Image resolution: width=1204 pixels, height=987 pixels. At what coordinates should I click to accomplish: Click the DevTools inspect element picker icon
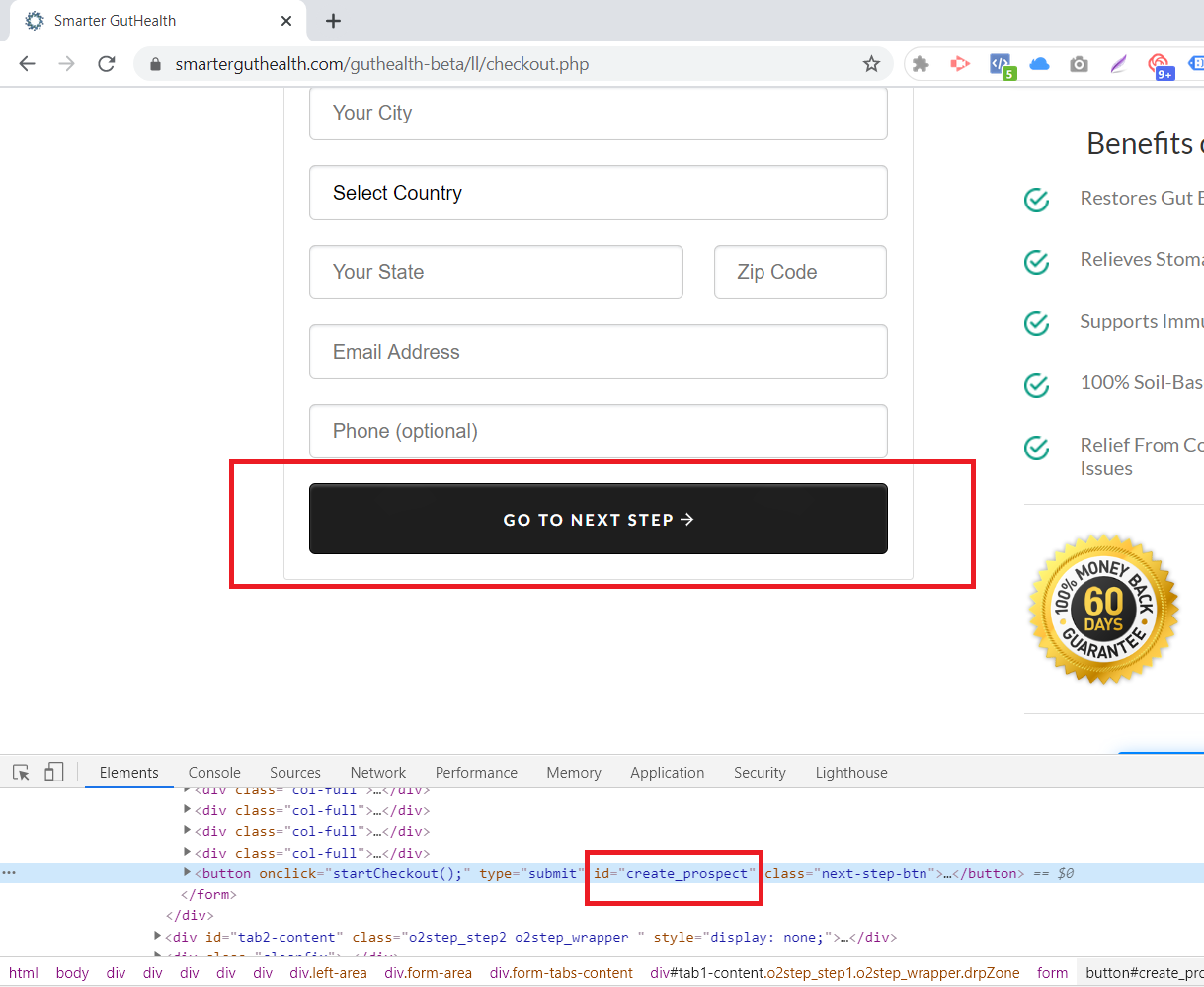click(21, 773)
